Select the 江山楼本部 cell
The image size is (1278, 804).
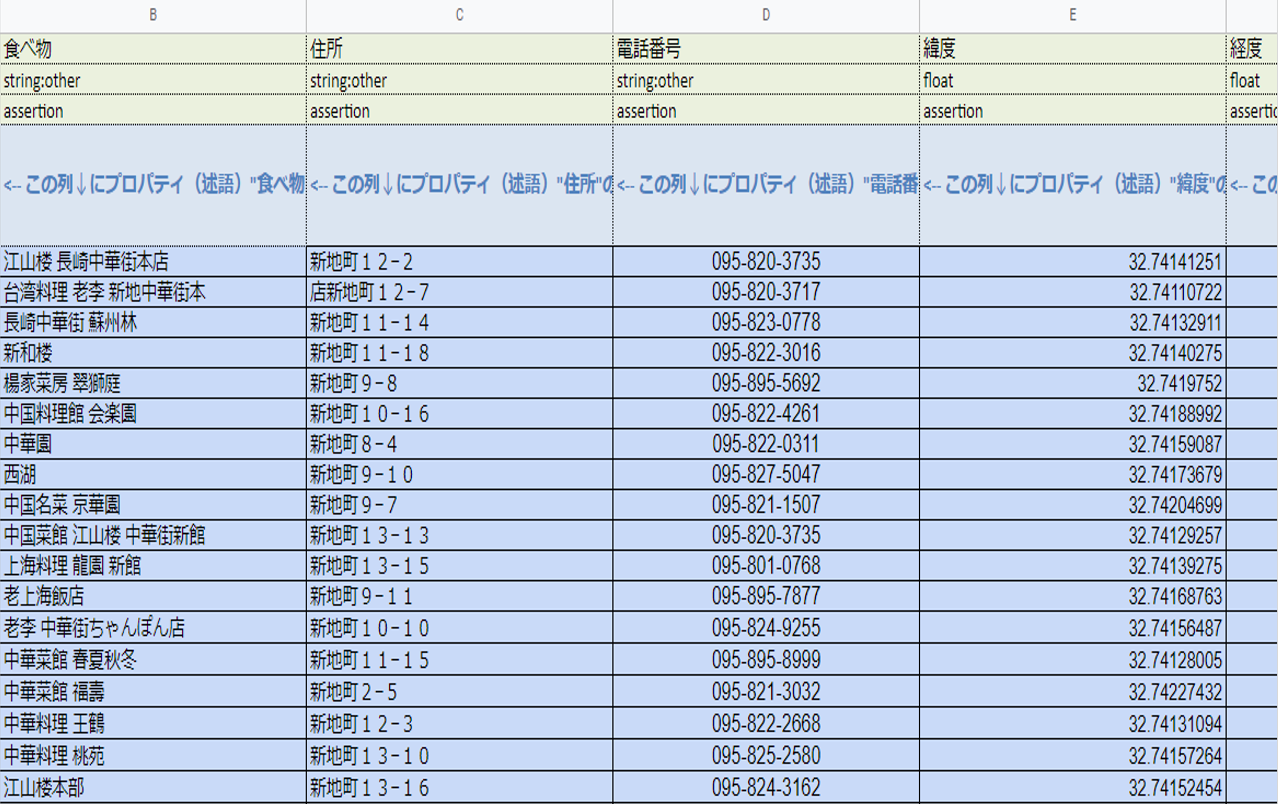tap(153, 787)
